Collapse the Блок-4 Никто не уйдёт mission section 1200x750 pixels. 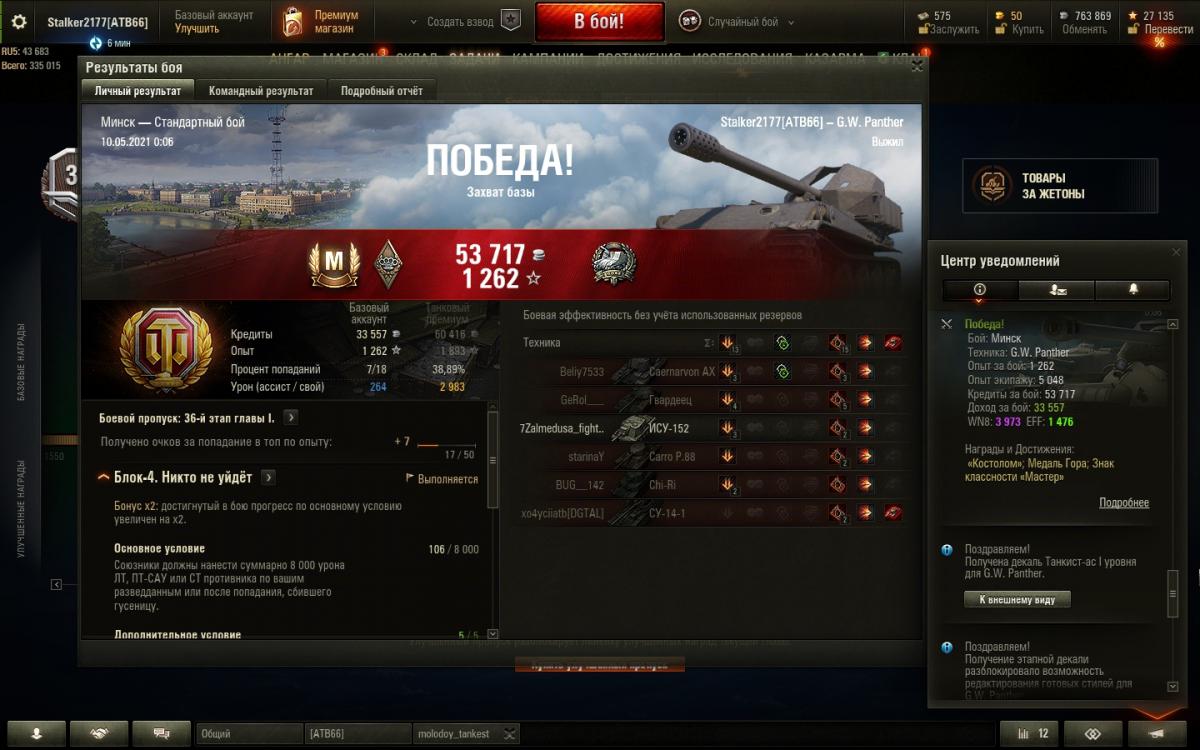104,478
